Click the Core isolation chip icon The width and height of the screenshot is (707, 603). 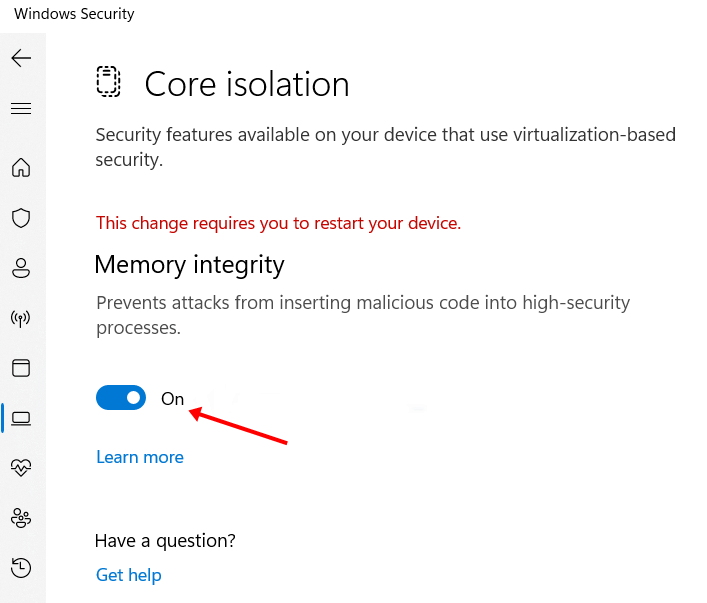click(x=108, y=82)
